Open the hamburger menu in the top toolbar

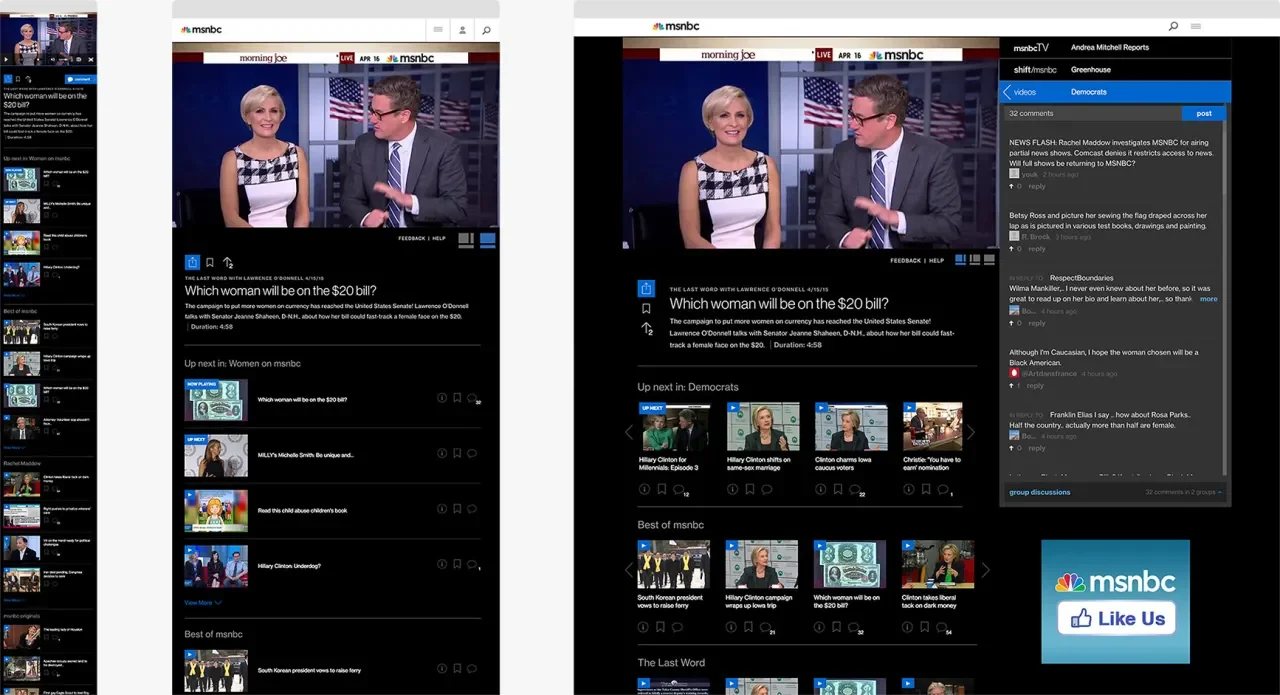[x=438, y=30]
